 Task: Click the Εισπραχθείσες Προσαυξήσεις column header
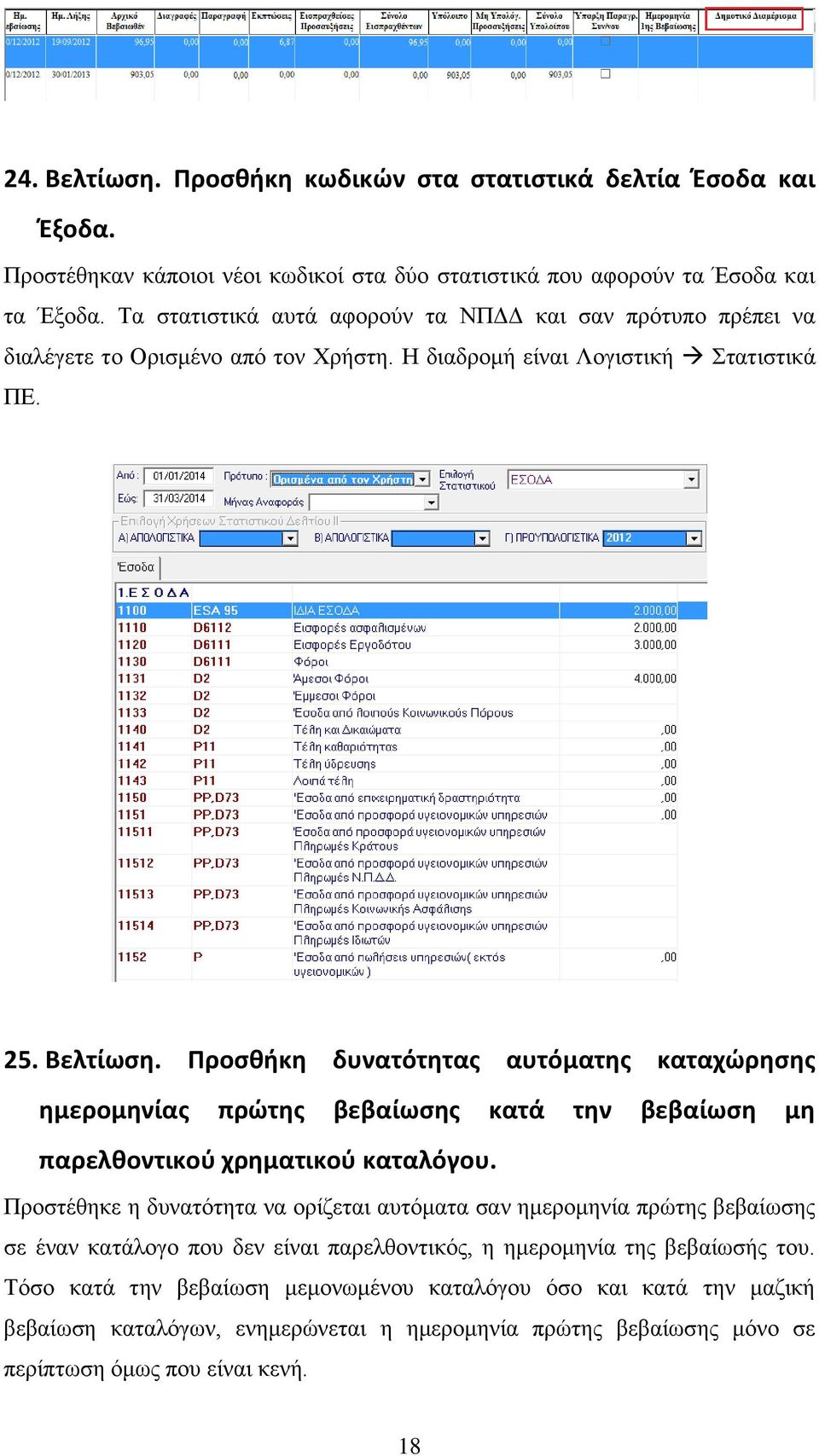click(x=328, y=21)
